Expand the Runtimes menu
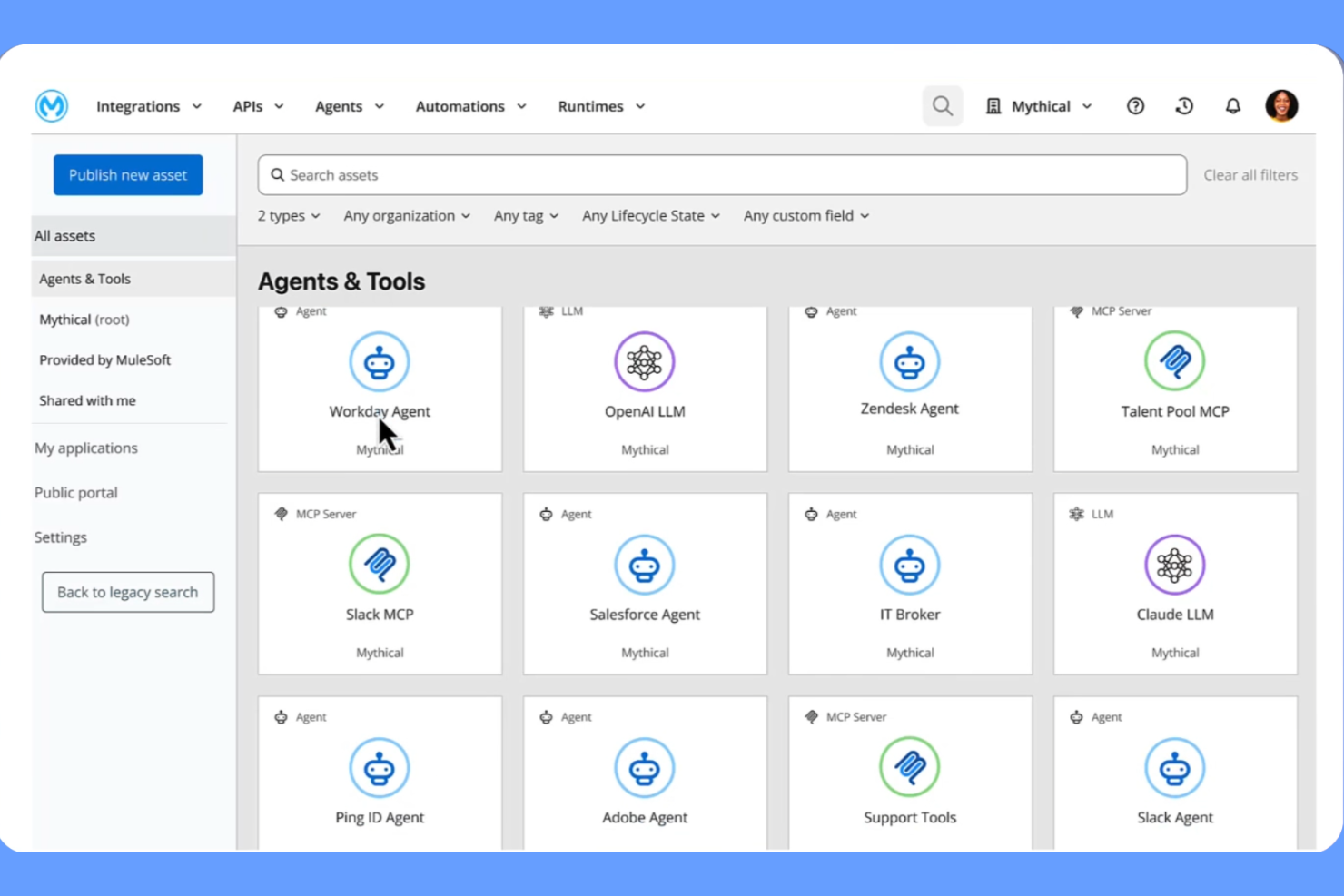Viewport: 1344px width, 896px height. coord(601,106)
